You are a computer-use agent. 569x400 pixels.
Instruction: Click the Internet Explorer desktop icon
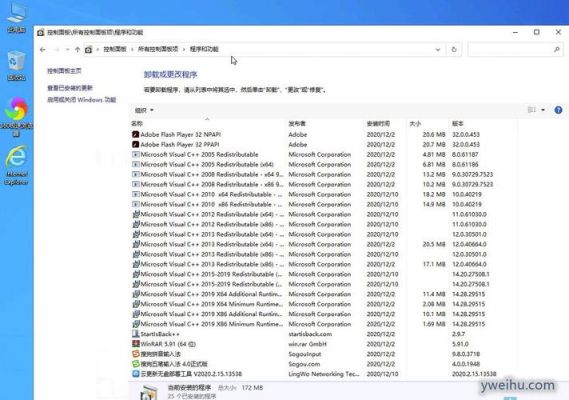[16, 157]
